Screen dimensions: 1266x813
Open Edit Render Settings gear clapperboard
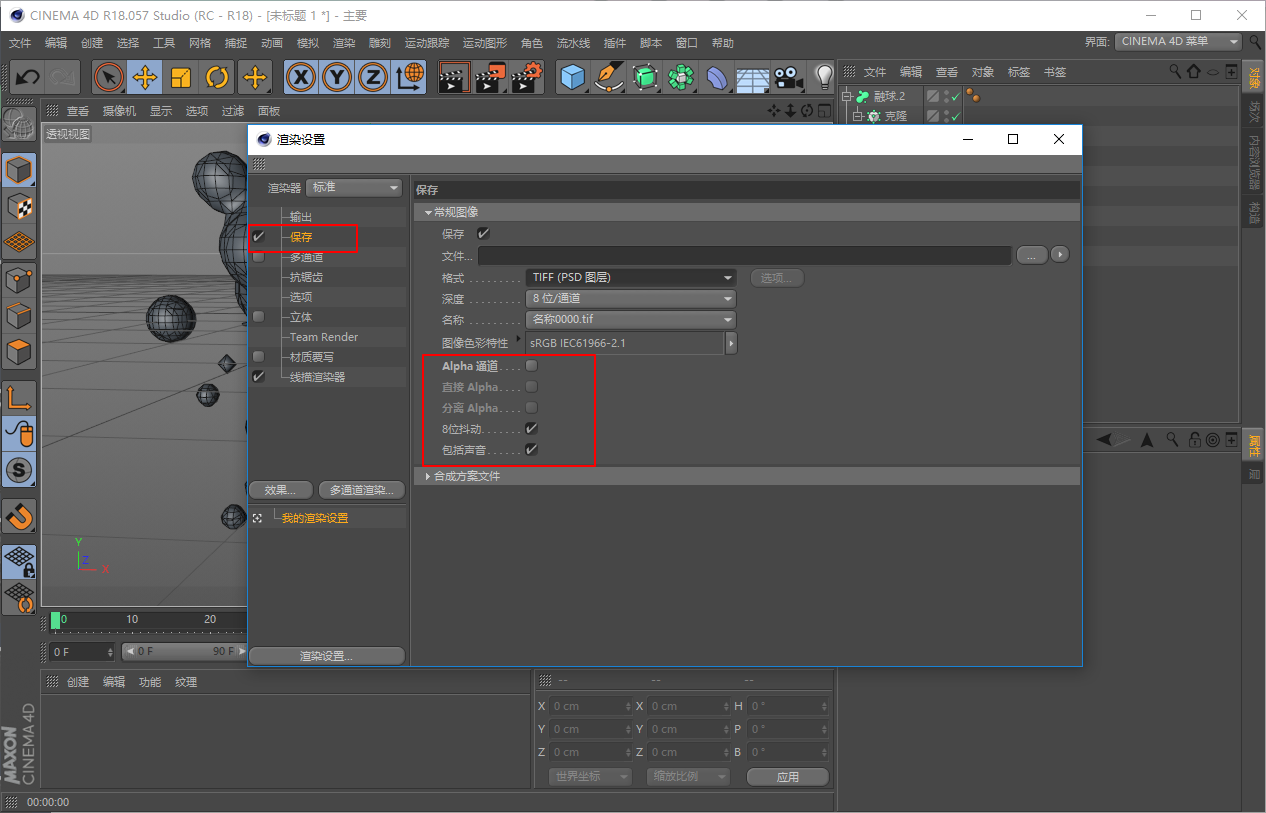527,77
